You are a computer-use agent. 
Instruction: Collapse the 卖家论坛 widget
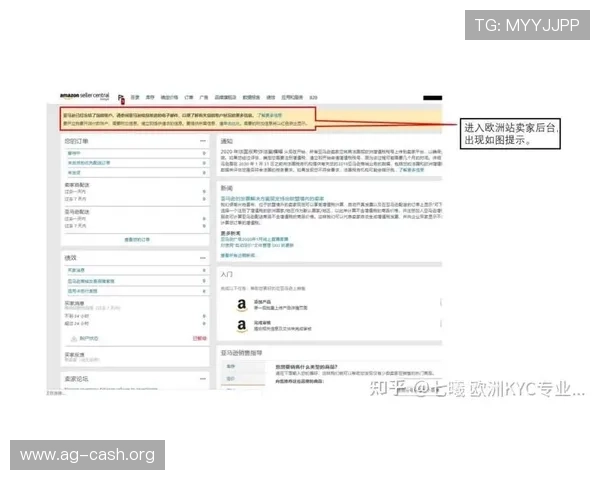click(x=203, y=379)
